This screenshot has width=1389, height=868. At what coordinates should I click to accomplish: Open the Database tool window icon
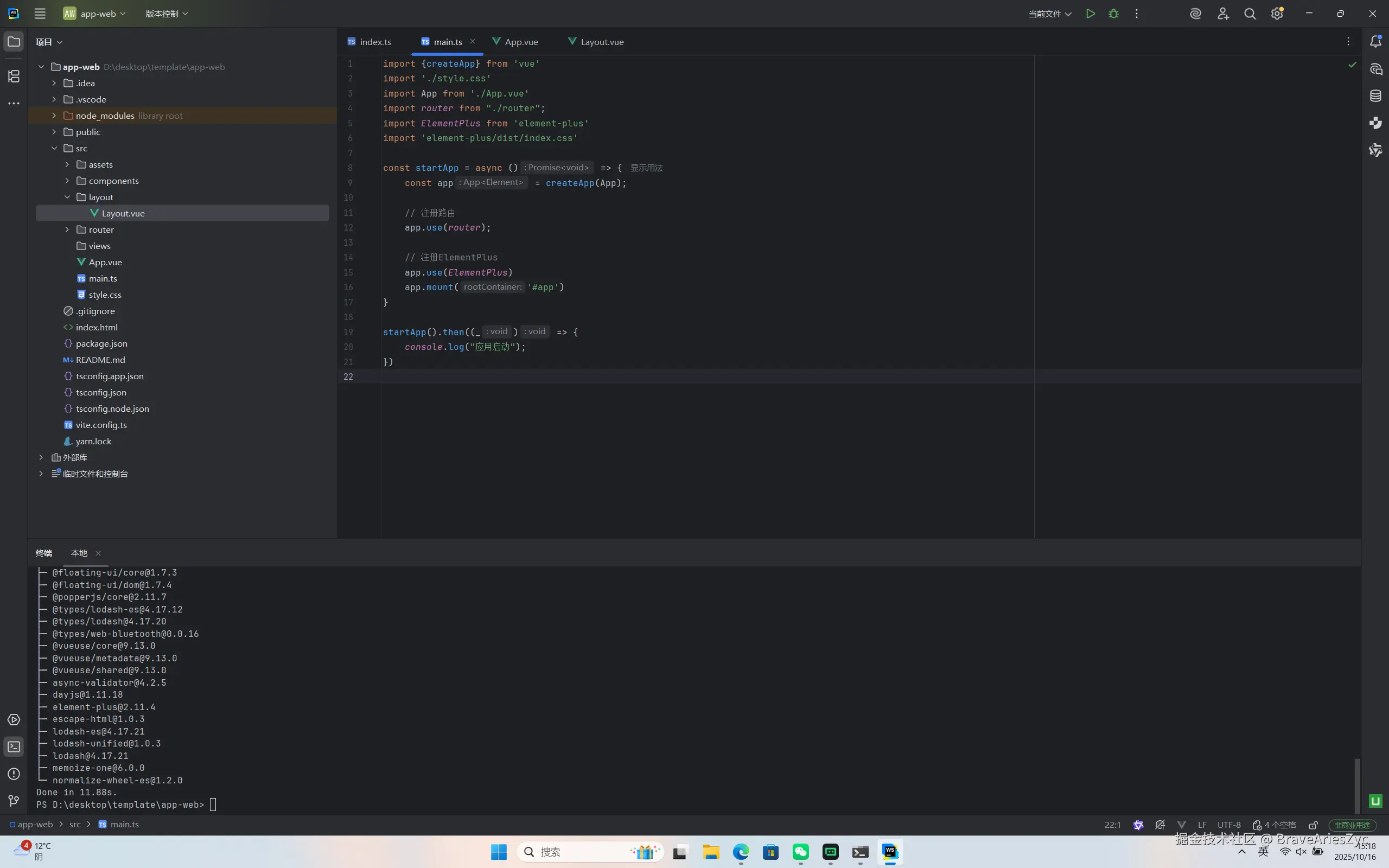pyautogui.click(x=1375, y=96)
